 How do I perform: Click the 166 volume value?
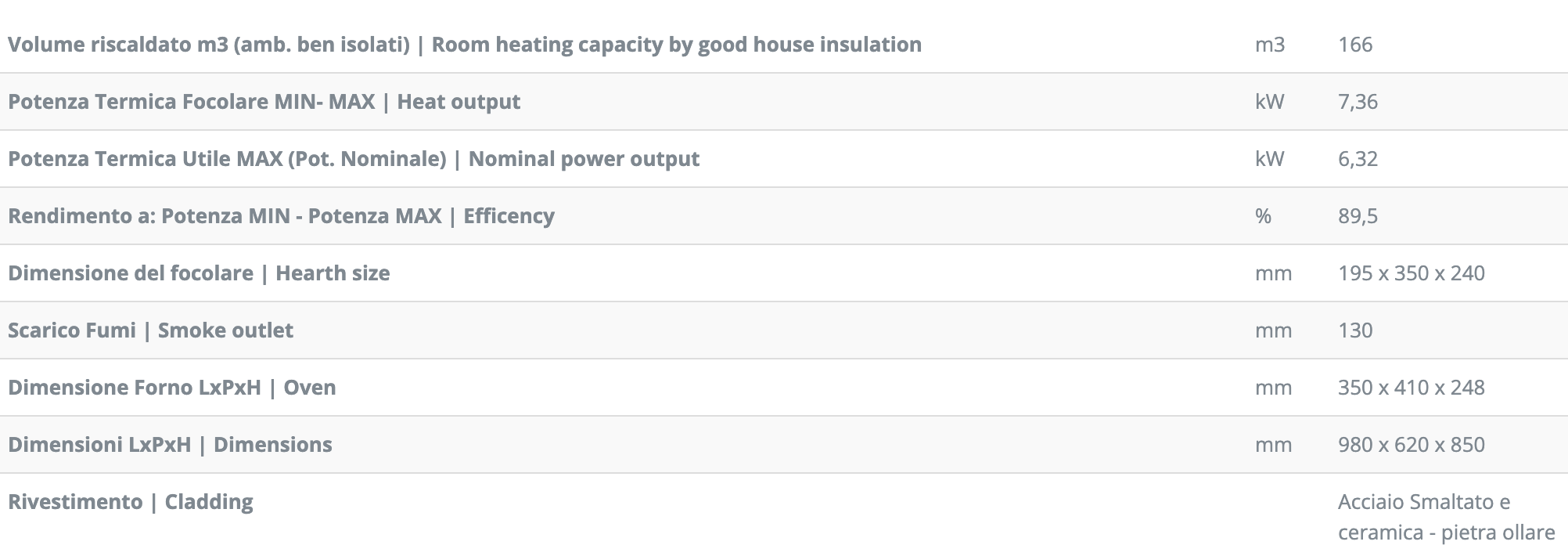point(1355,45)
